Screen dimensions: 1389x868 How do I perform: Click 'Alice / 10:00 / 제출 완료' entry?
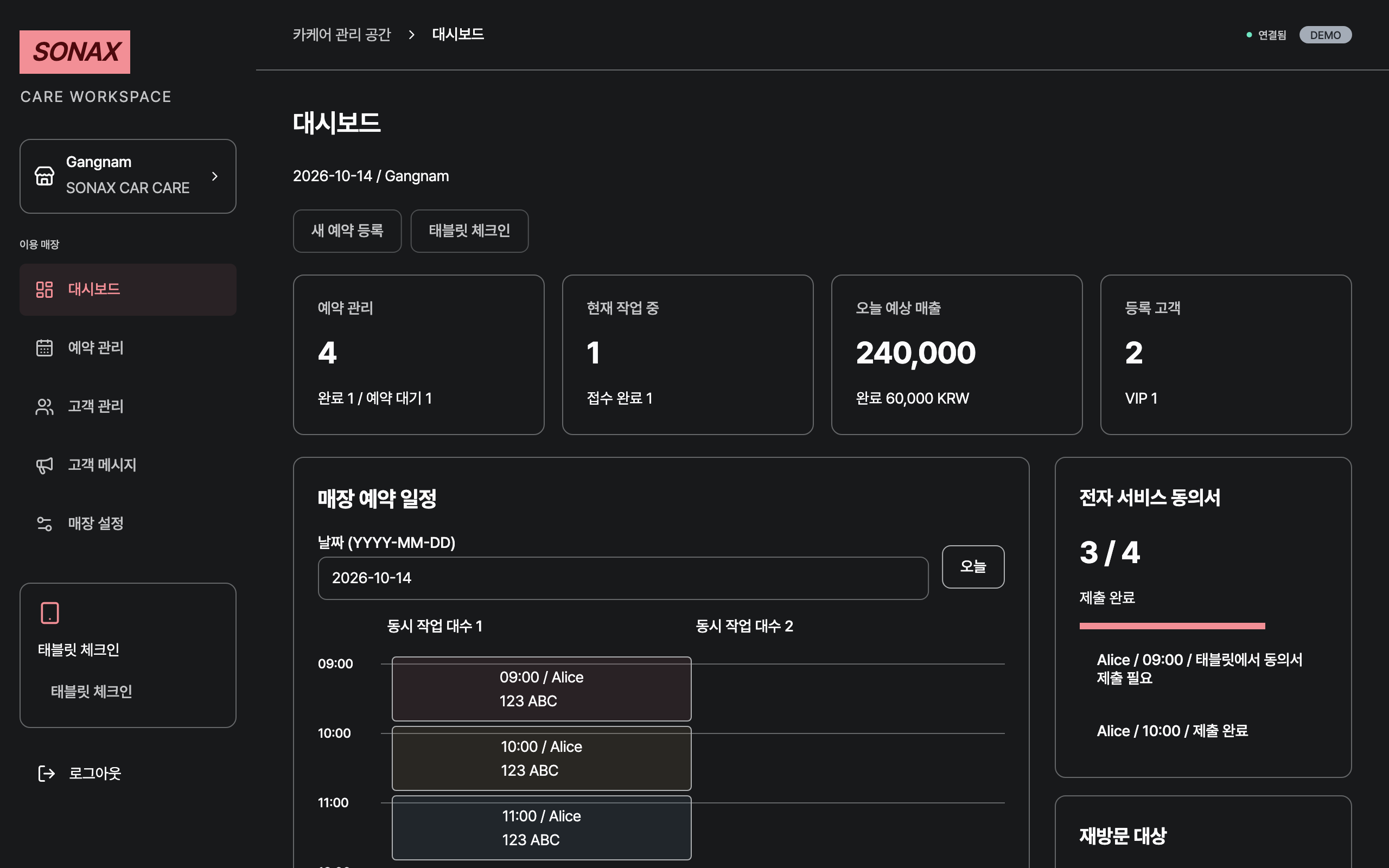[x=1173, y=731]
